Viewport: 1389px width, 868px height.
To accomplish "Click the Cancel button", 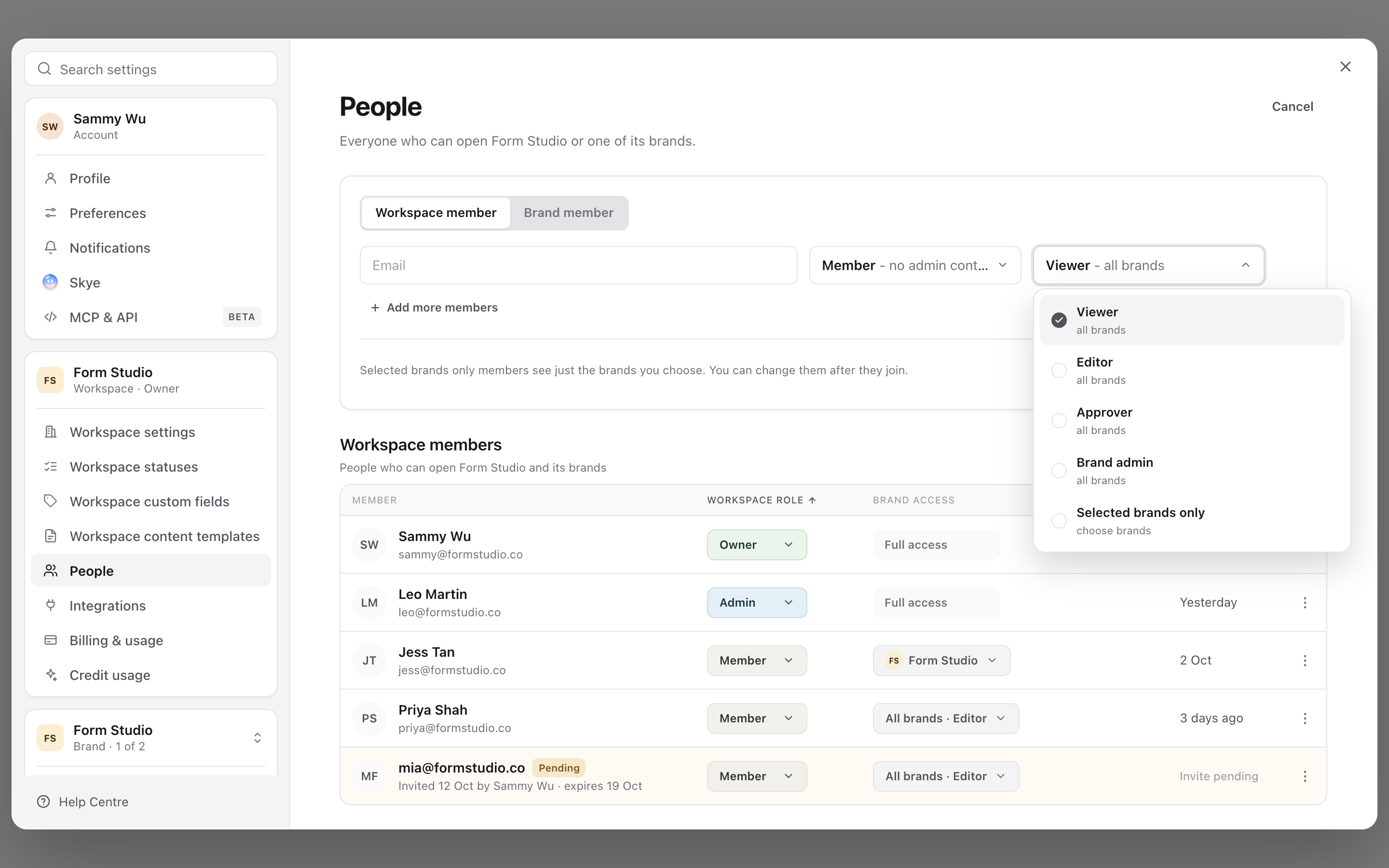I will [x=1292, y=107].
